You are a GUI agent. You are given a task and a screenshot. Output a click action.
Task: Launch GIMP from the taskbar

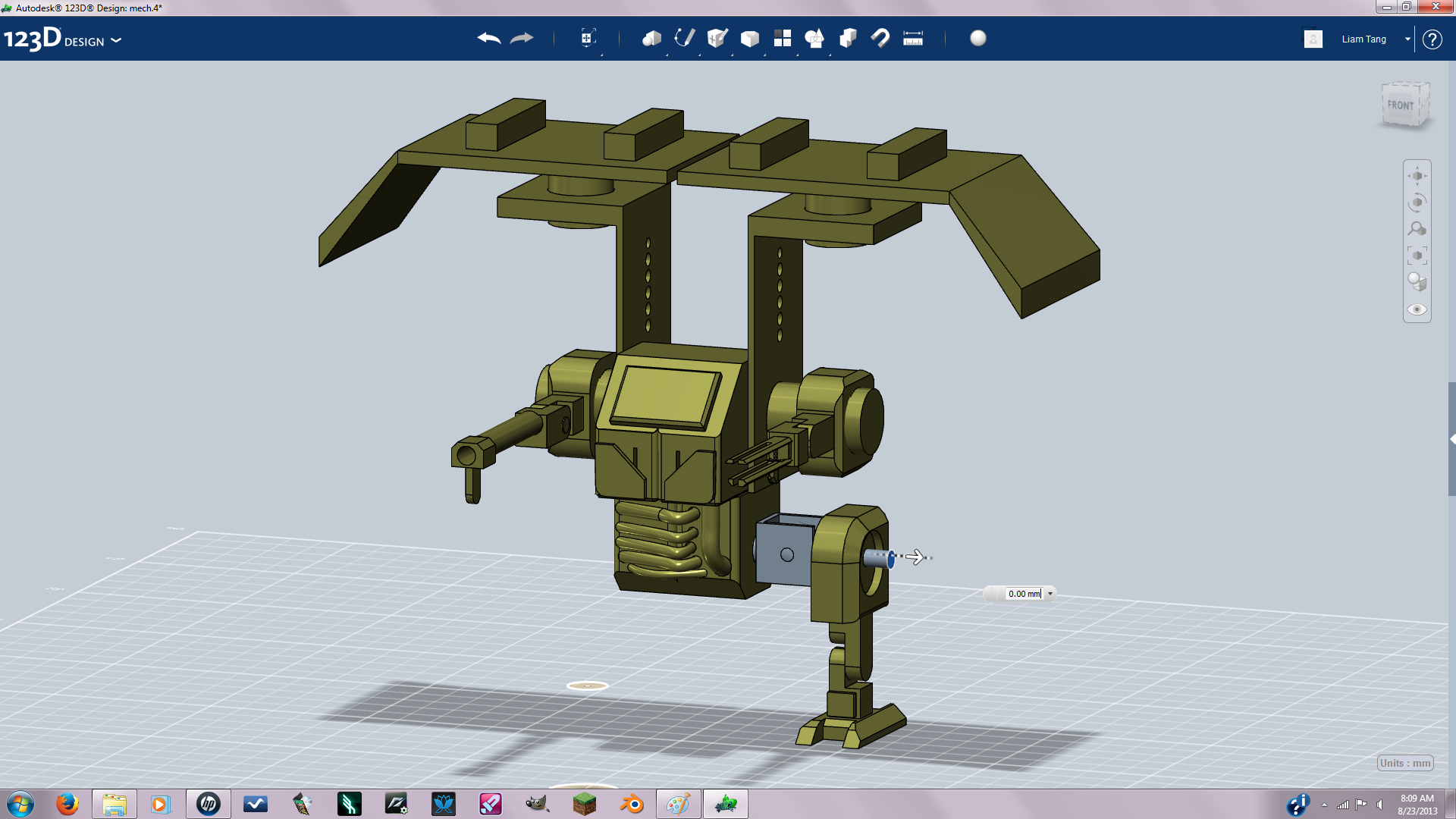coord(537,804)
